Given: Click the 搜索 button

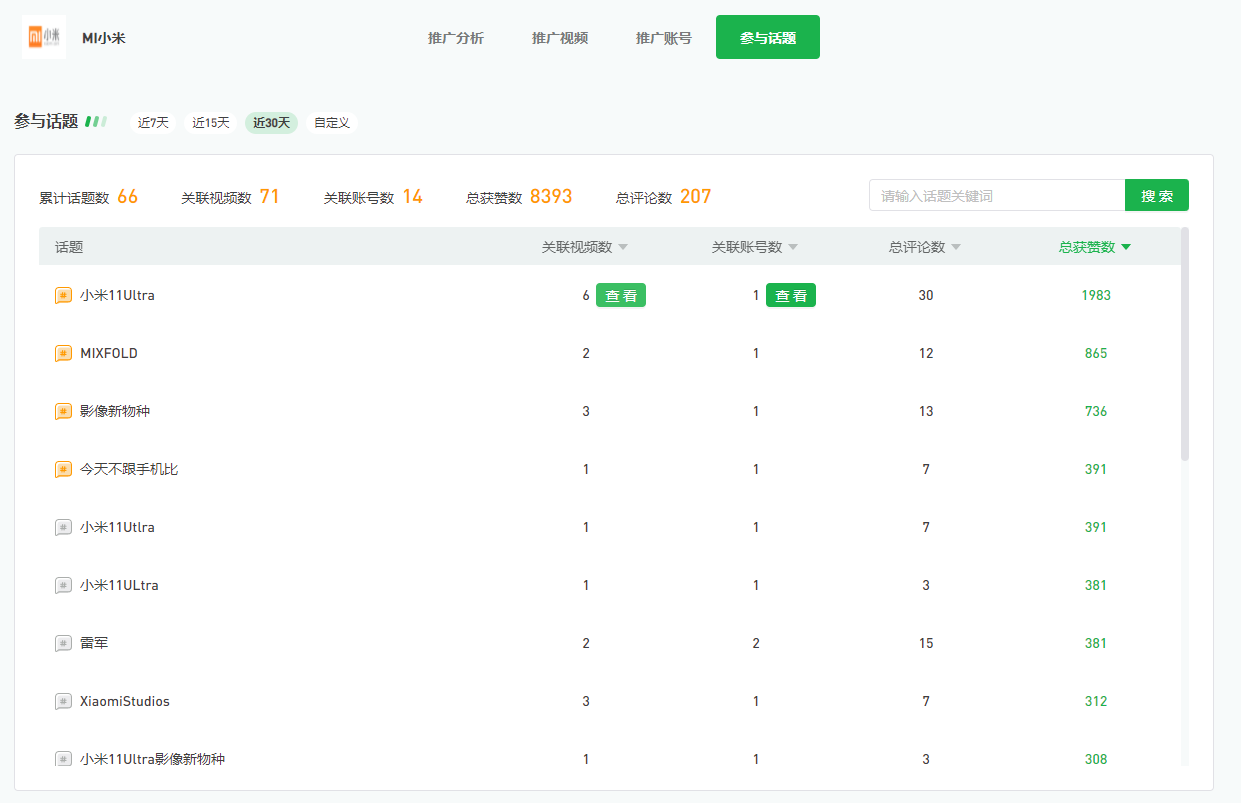Looking at the screenshot, I should click(x=1157, y=195).
